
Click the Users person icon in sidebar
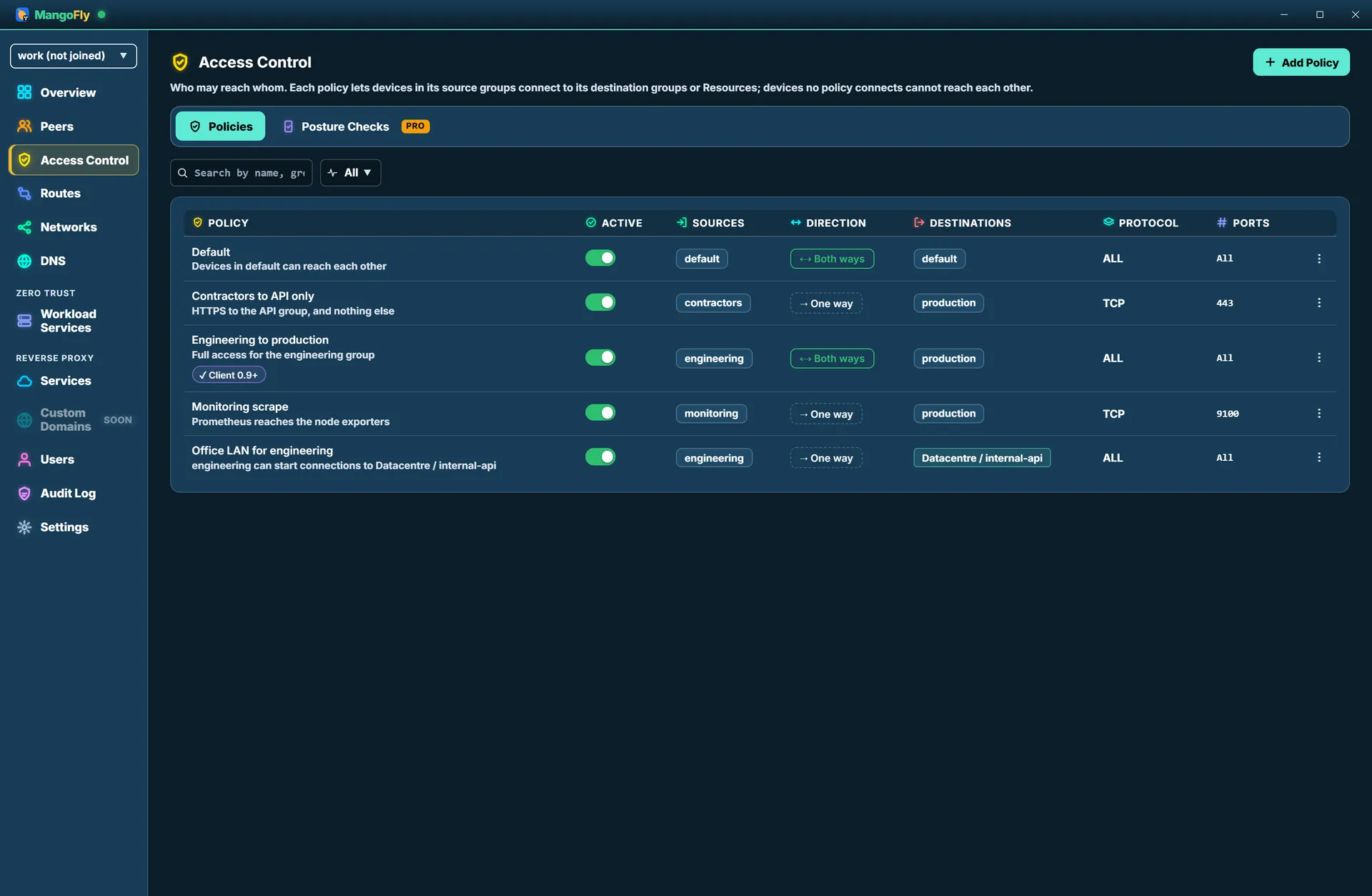(x=24, y=459)
